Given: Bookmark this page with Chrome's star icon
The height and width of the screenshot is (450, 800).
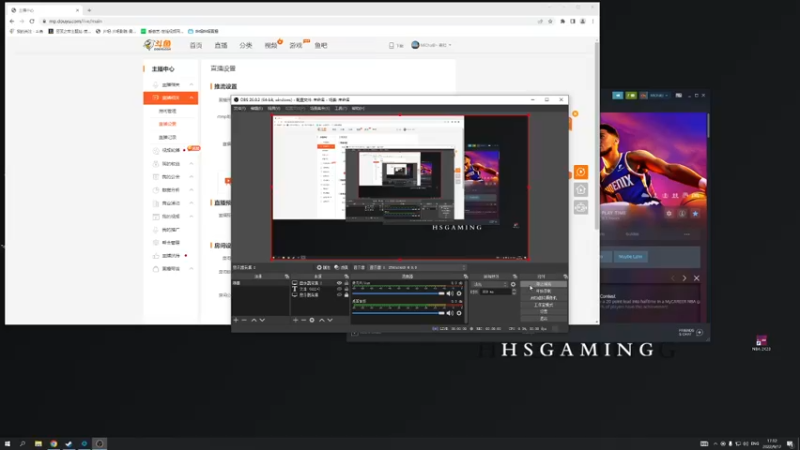Looking at the screenshot, I should click(550, 21).
